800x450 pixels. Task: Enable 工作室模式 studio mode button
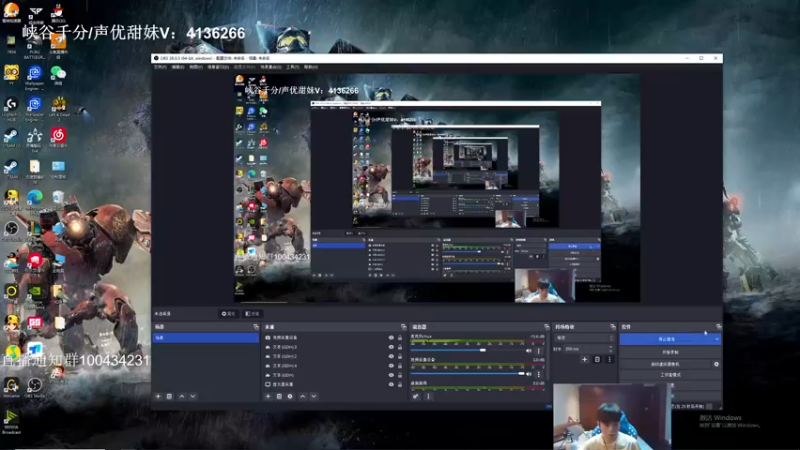pos(670,375)
